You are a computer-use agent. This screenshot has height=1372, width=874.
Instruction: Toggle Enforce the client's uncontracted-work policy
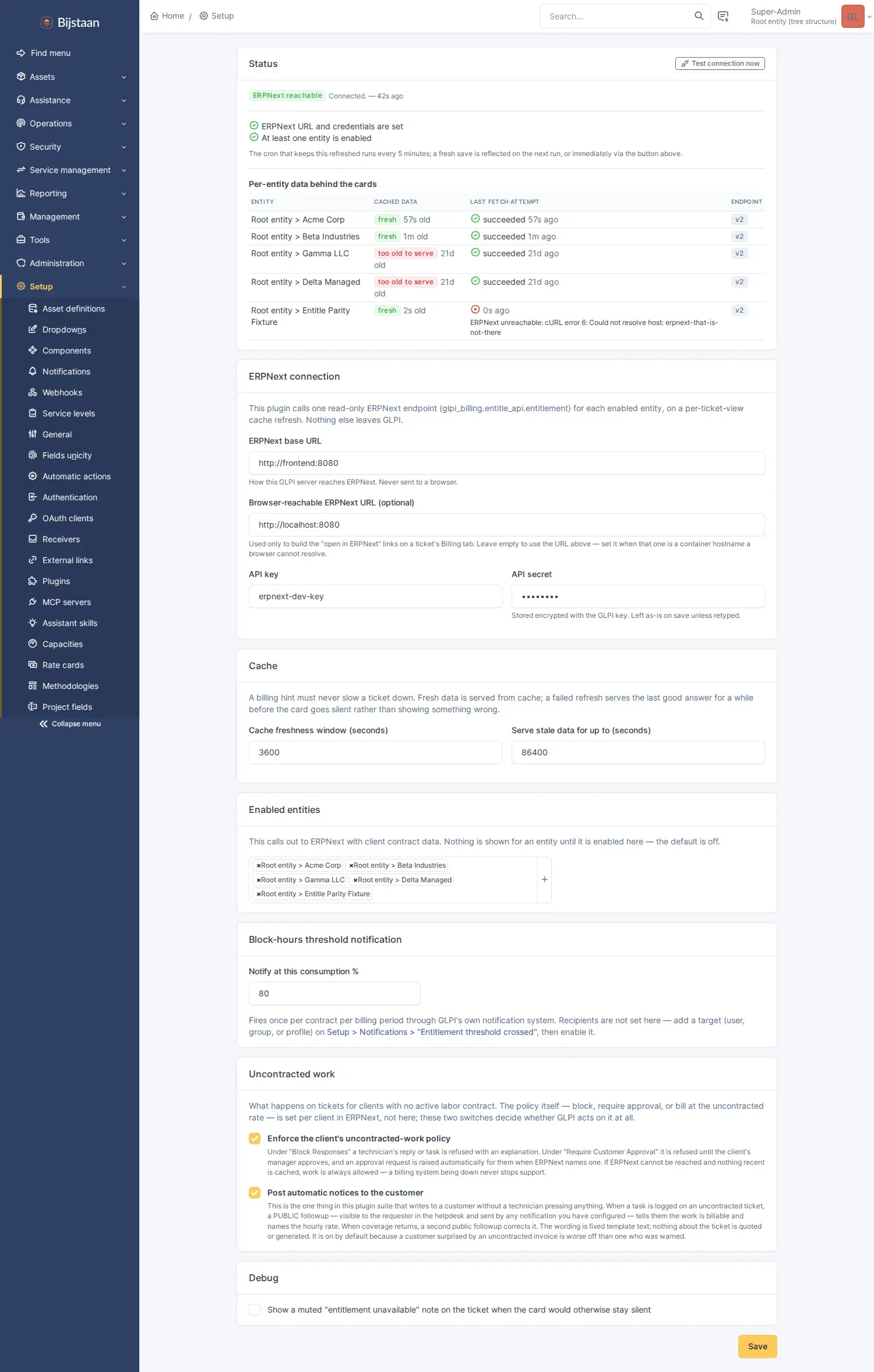pos(255,1138)
